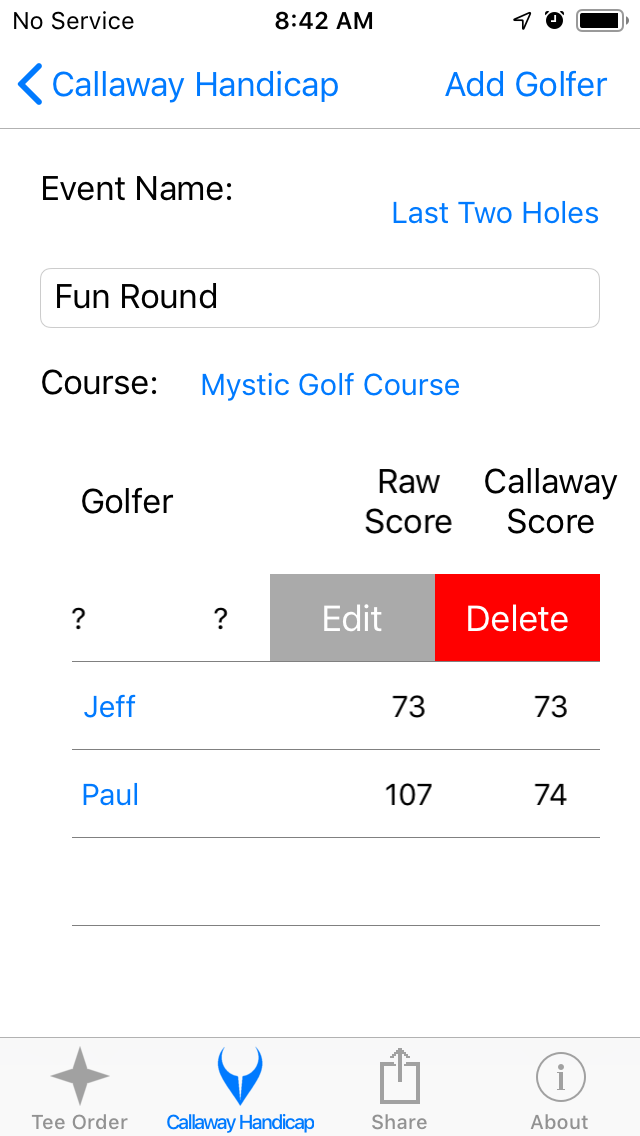640x1136 pixels.
Task: Switch to the About tab
Action: click(559, 1087)
